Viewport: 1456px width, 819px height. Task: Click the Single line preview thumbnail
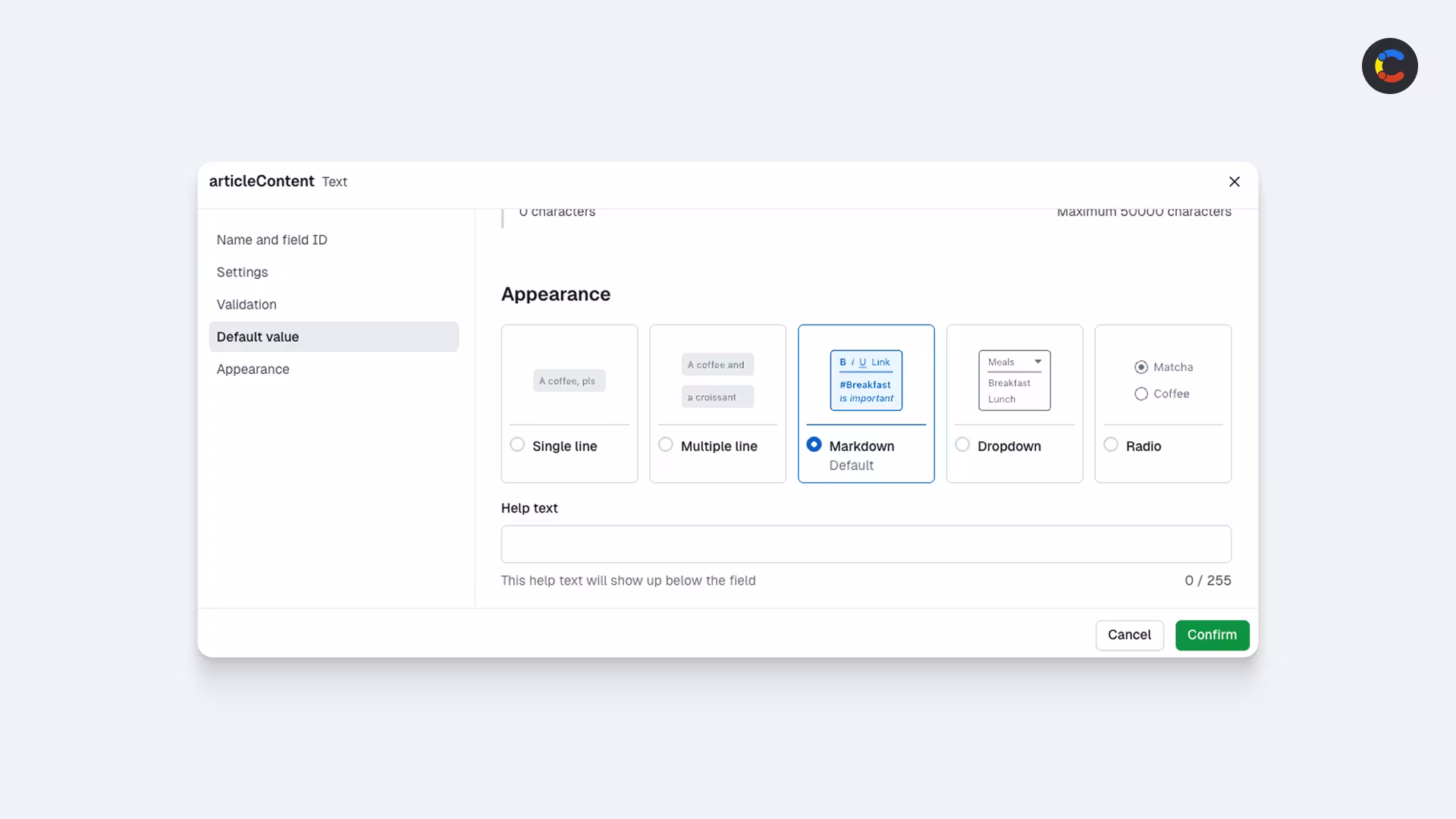pos(569,381)
